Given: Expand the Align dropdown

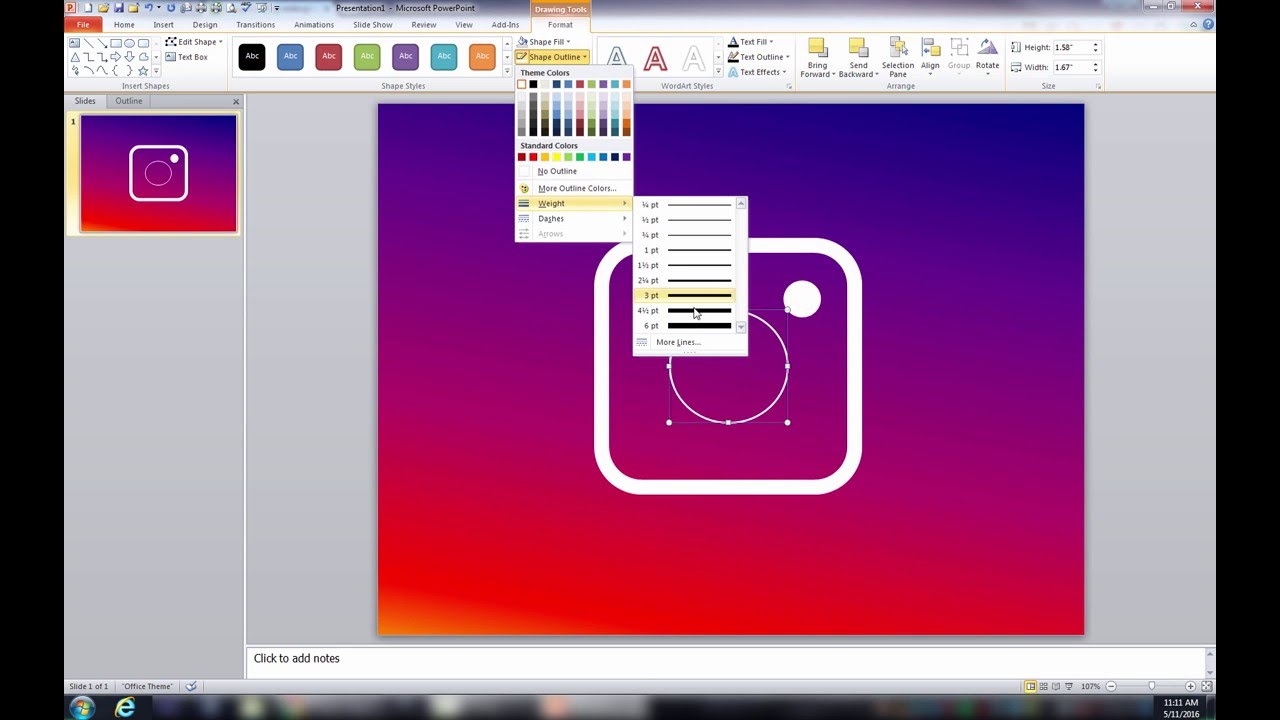Looking at the screenshot, I should [x=930, y=58].
